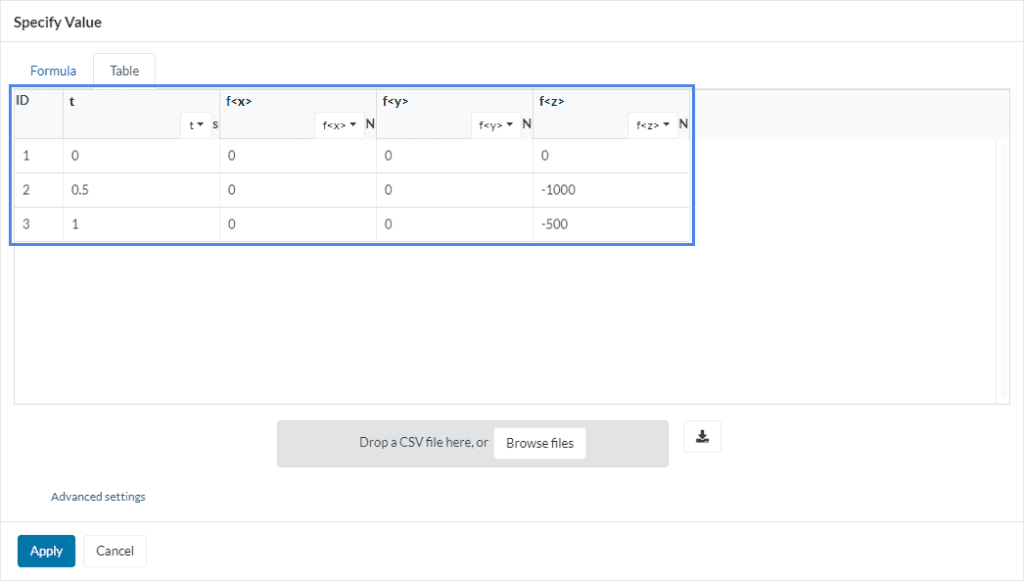Expand the f<z> column dropdown
This screenshot has height=581, width=1024.
653,125
